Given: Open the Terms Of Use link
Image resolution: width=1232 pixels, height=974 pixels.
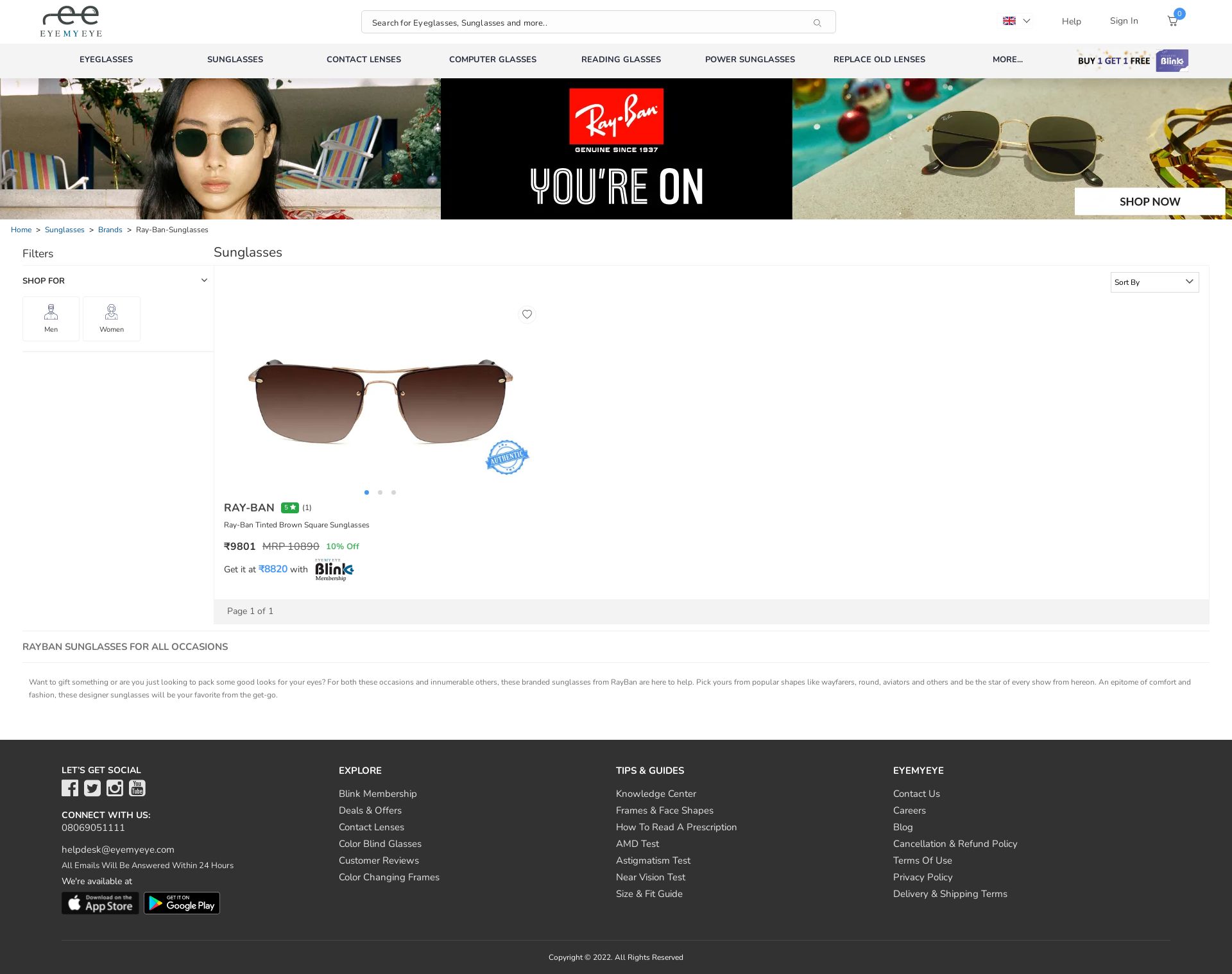Looking at the screenshot, I should pyautogui.click(x=923, y=860).
